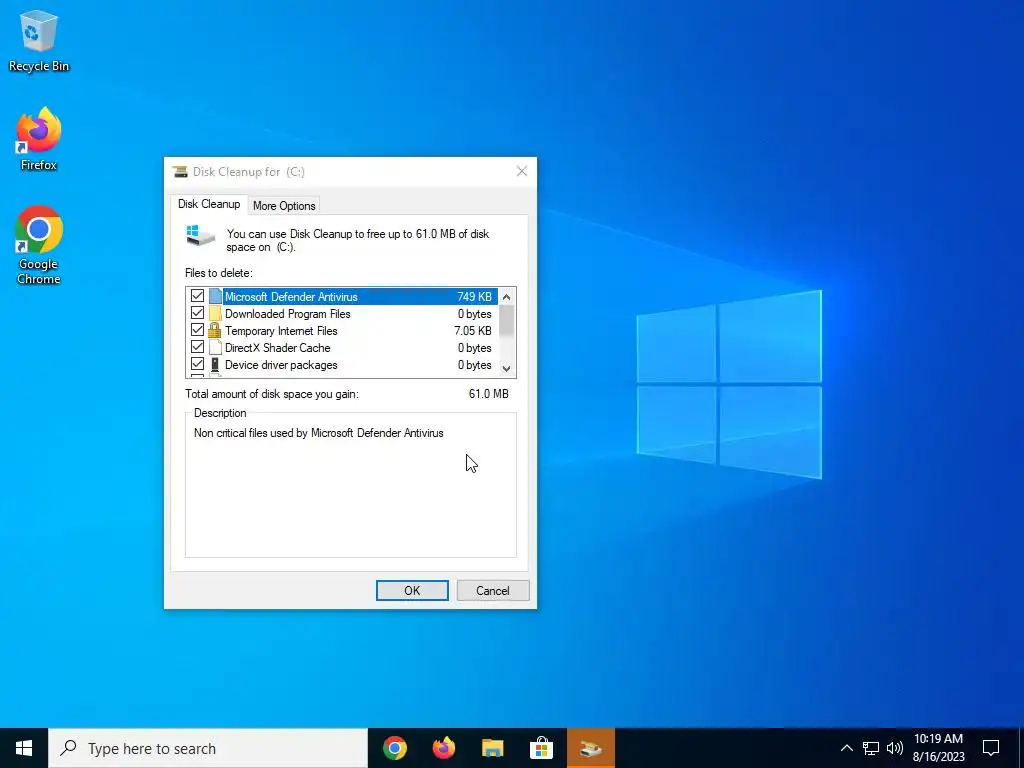Close the Disk Cleanup dialog
This screenshot has width=1024, height=768.
pos(522,171)
